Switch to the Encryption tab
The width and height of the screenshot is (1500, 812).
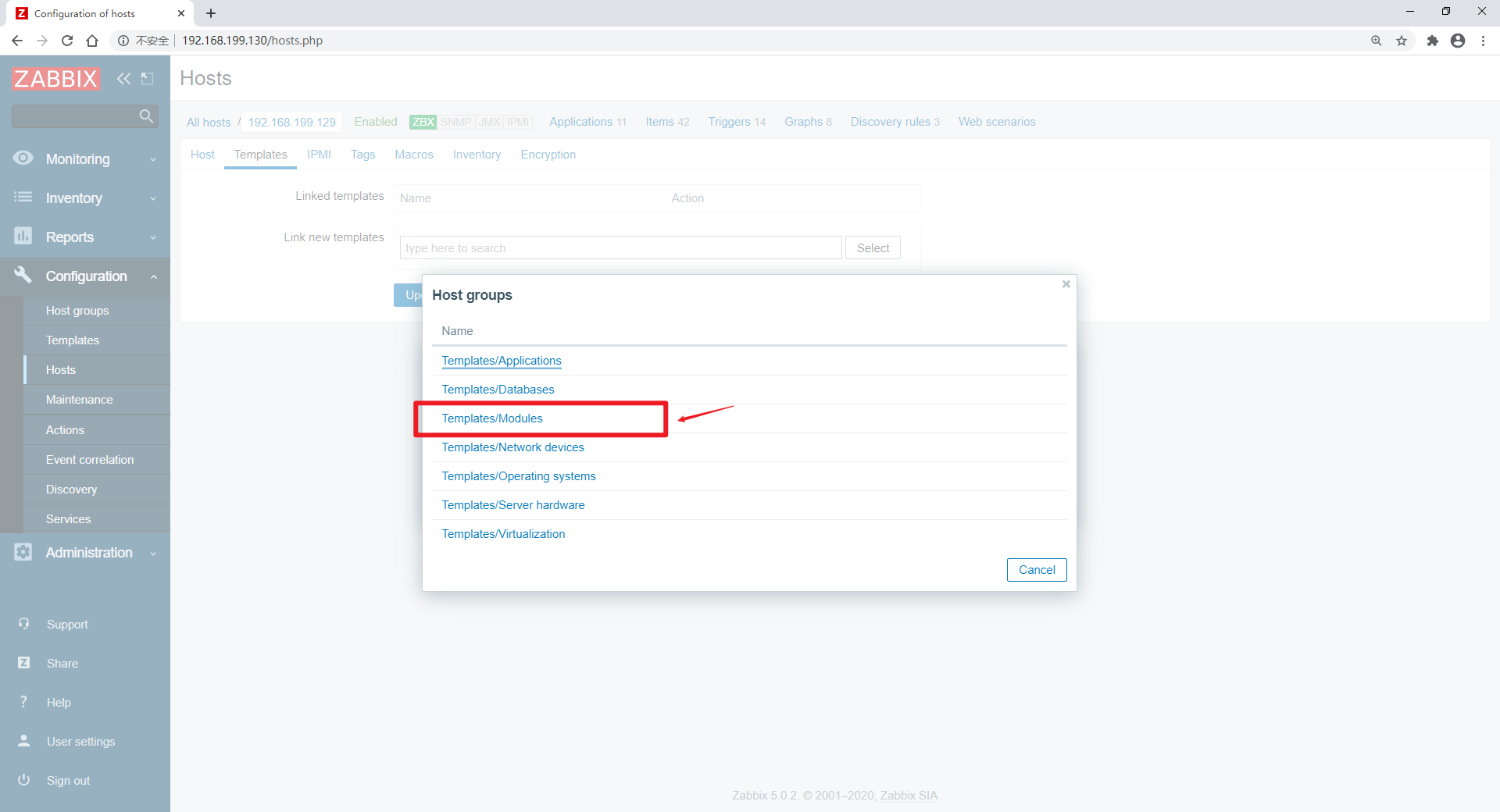tap(548, 155)
